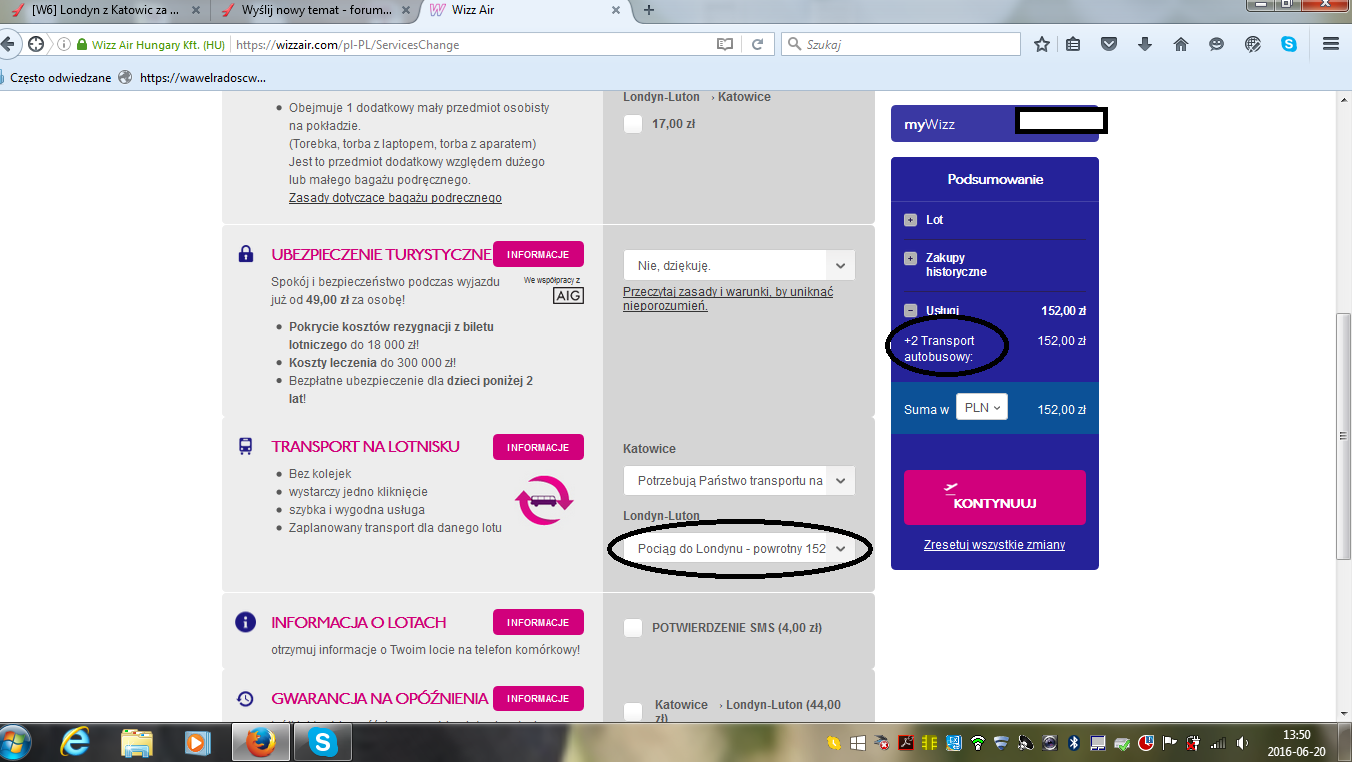Check the Katowice–Londyn-Luton delay guarantee box
This screenshot has height=768, width=1366.
[x=632, y=711]
